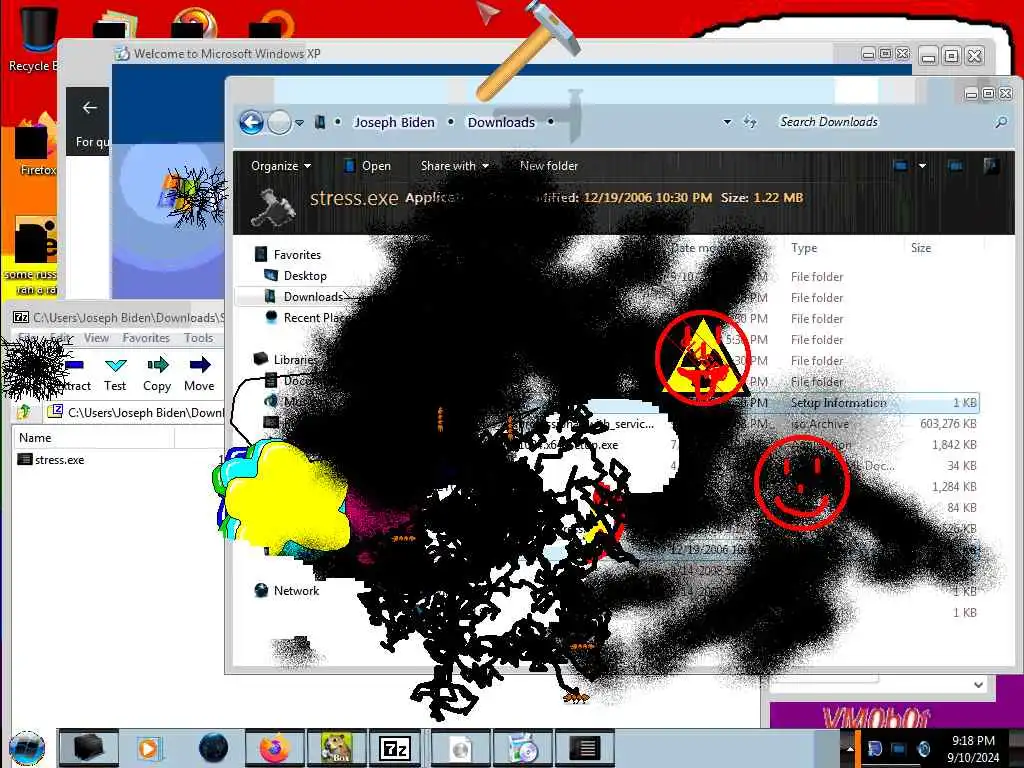Open Explorer help icon in command bar
Screen dimensions: 1024x768
pos(991,166)
